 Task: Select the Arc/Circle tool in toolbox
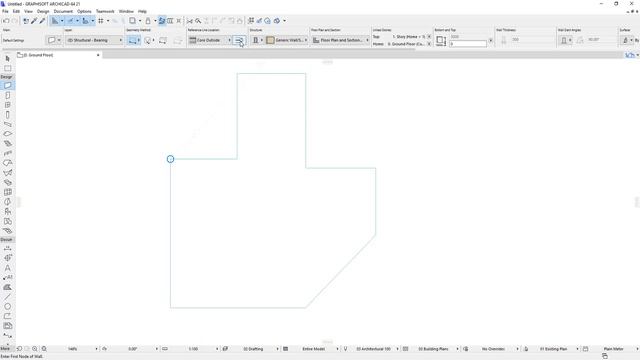[x=7, y=307]
